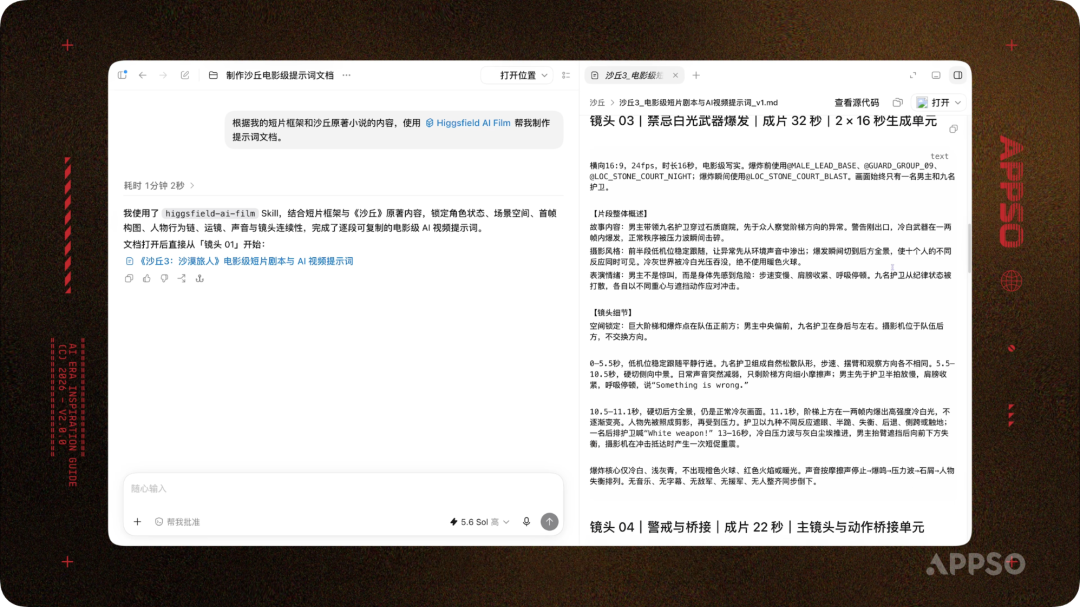Image resolution: width=1080 pixels, height=607 pixels.
Task: Add a new tab with the plus icon
Action: 696,75
